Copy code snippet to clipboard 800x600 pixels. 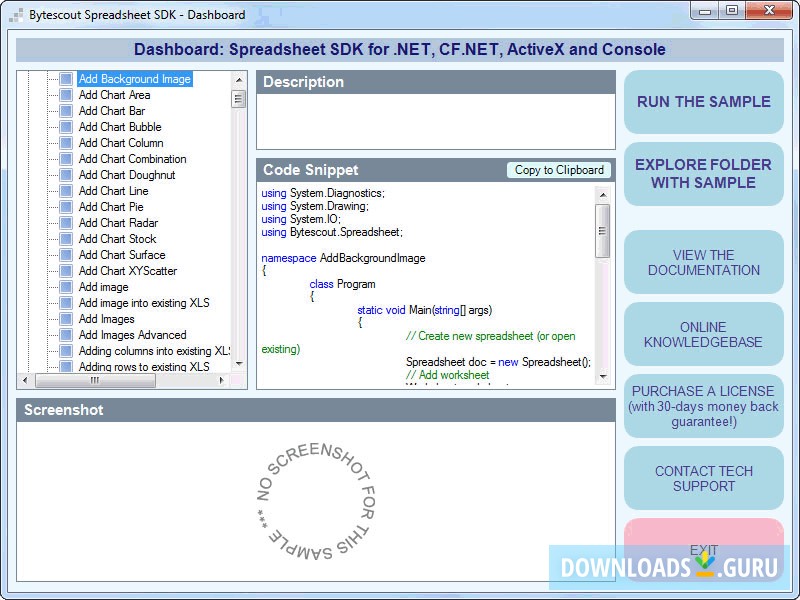[x=559, y=170]
